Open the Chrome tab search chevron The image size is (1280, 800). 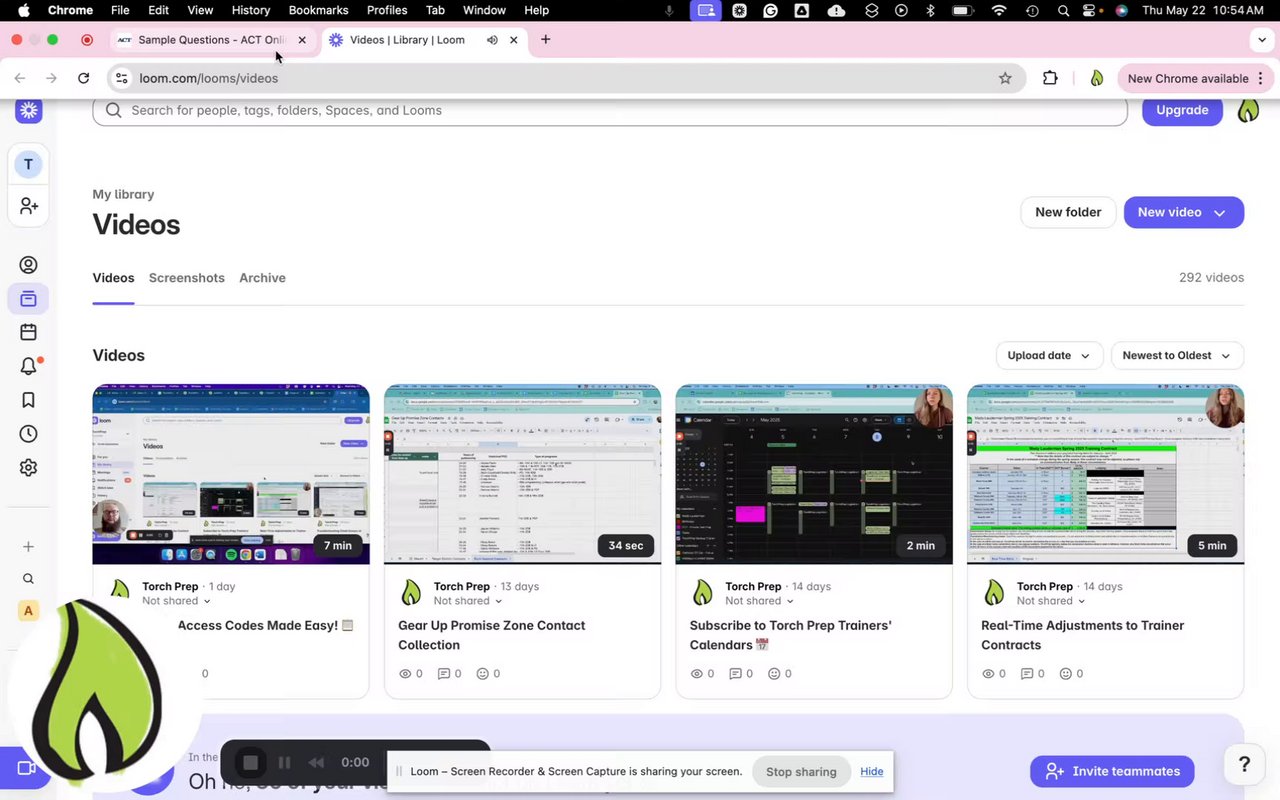coord(1262,40)
